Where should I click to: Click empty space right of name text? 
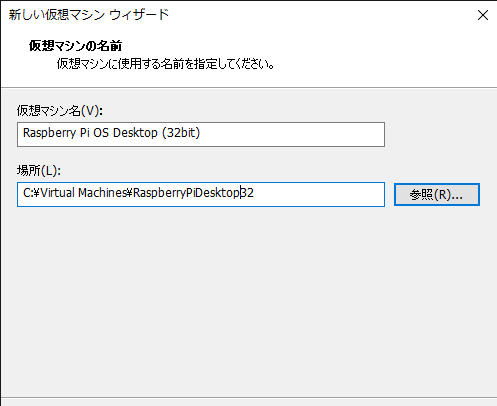pos(292,134)
